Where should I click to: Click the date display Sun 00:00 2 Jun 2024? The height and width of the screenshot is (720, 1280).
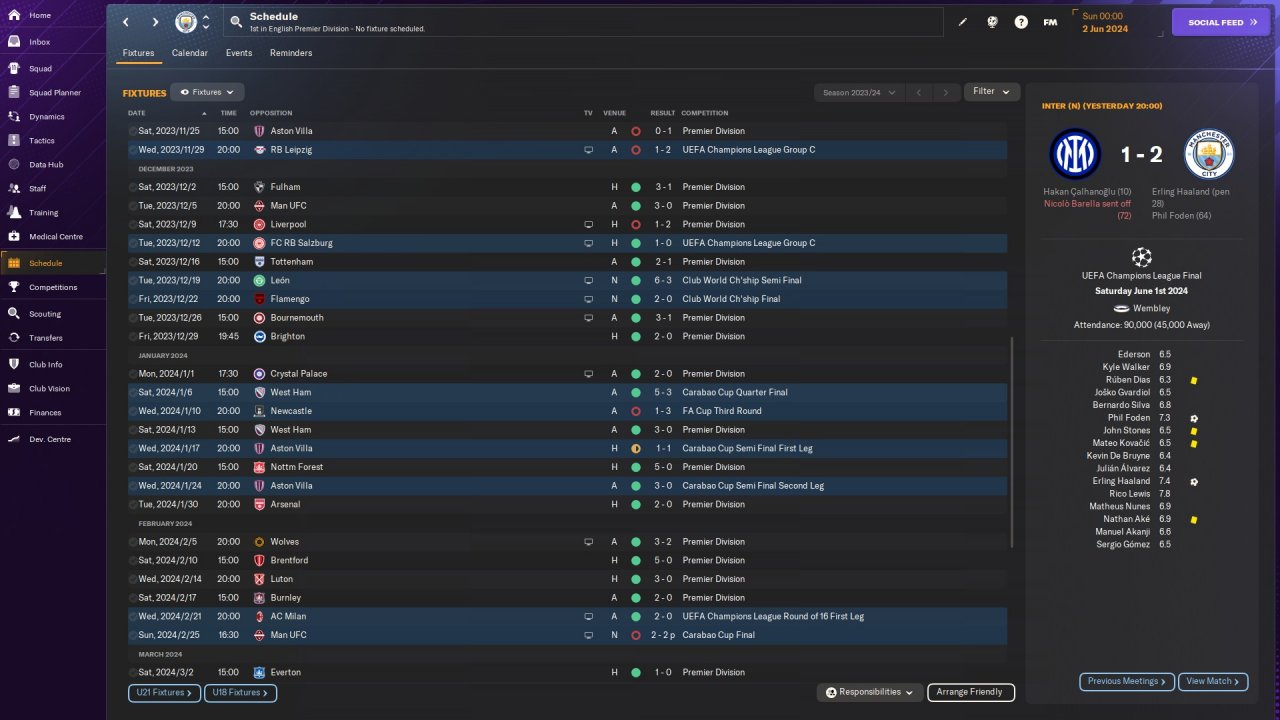(1105, 22)
